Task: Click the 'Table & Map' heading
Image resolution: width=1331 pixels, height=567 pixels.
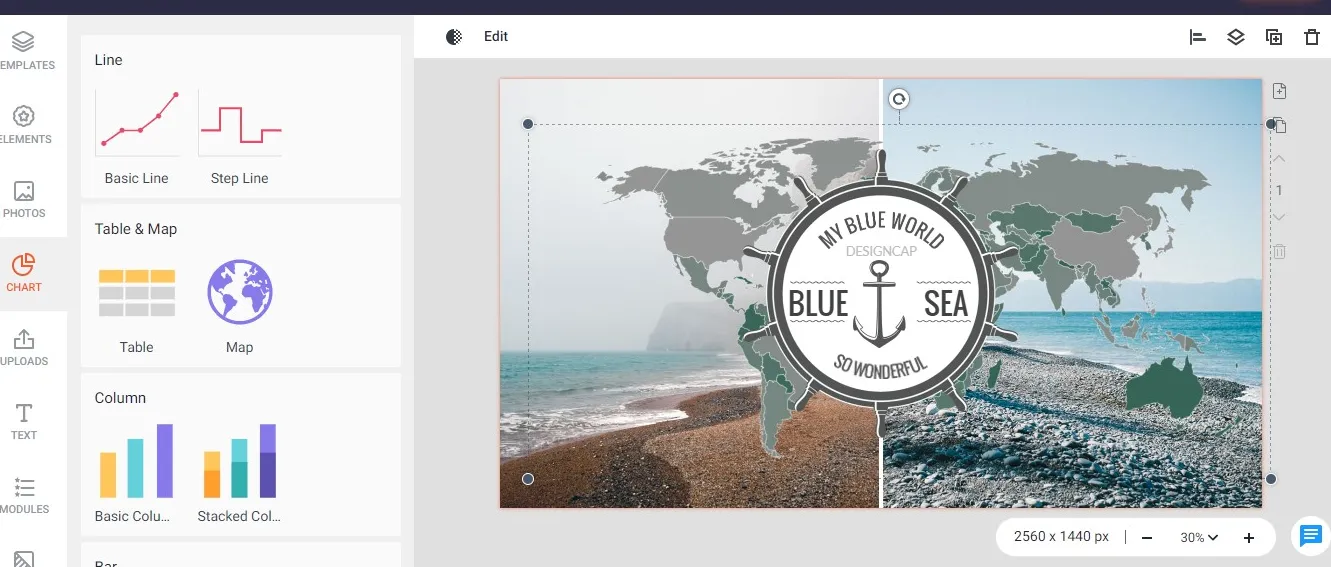Action: (136, 229)
